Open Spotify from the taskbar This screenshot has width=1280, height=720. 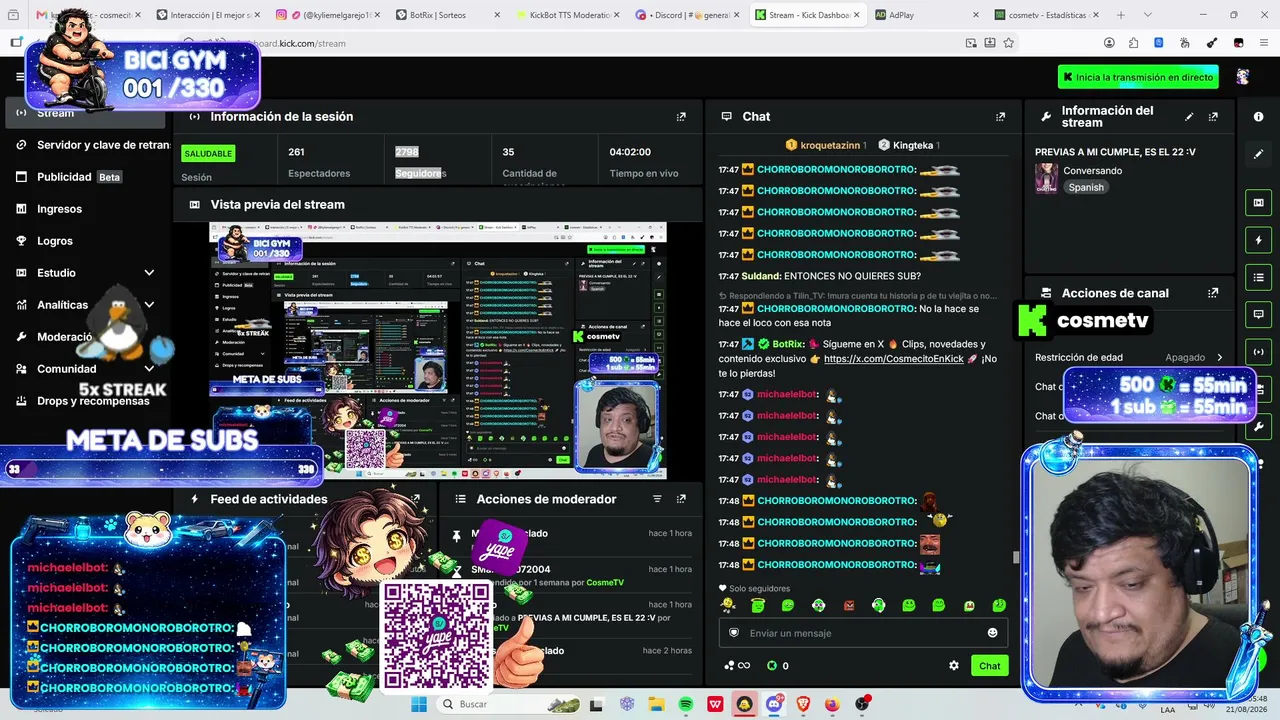click(x=686, y=704)
